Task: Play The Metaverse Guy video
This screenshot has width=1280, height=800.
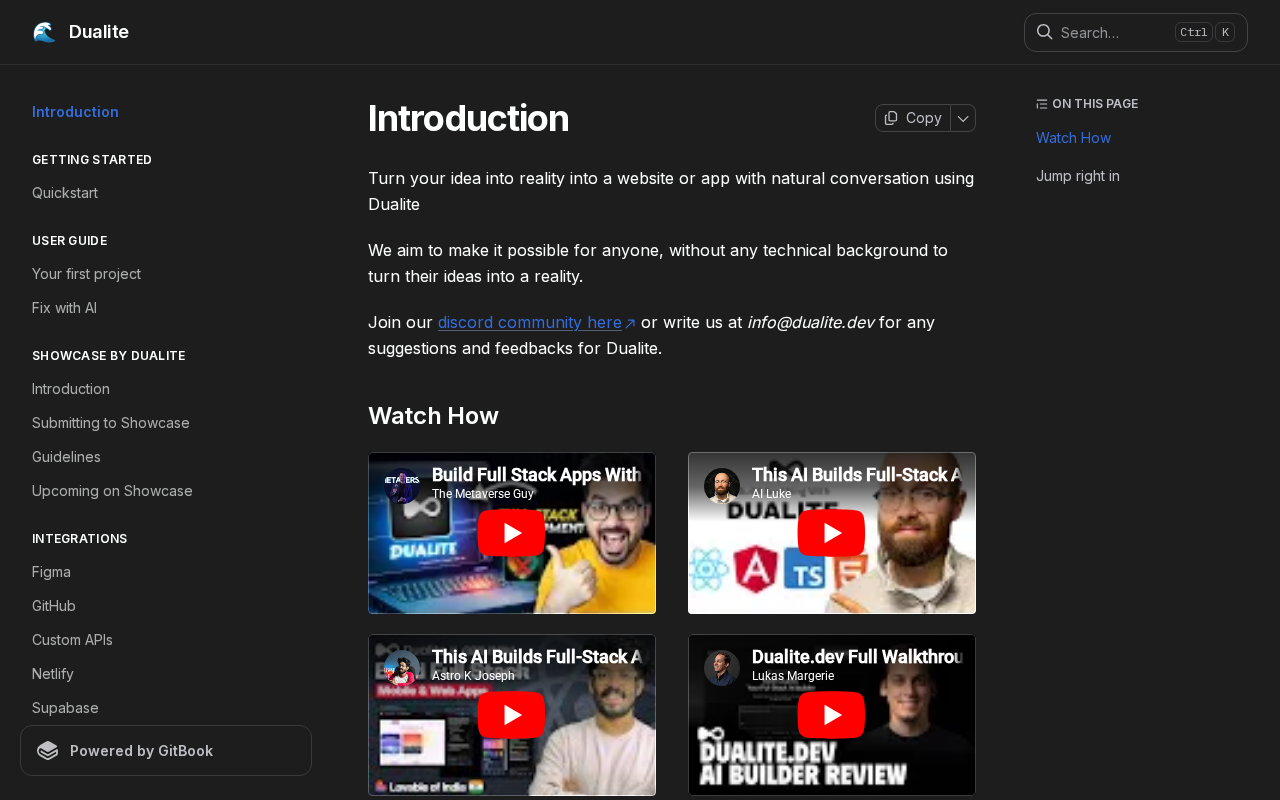Action: pos(511,533)
